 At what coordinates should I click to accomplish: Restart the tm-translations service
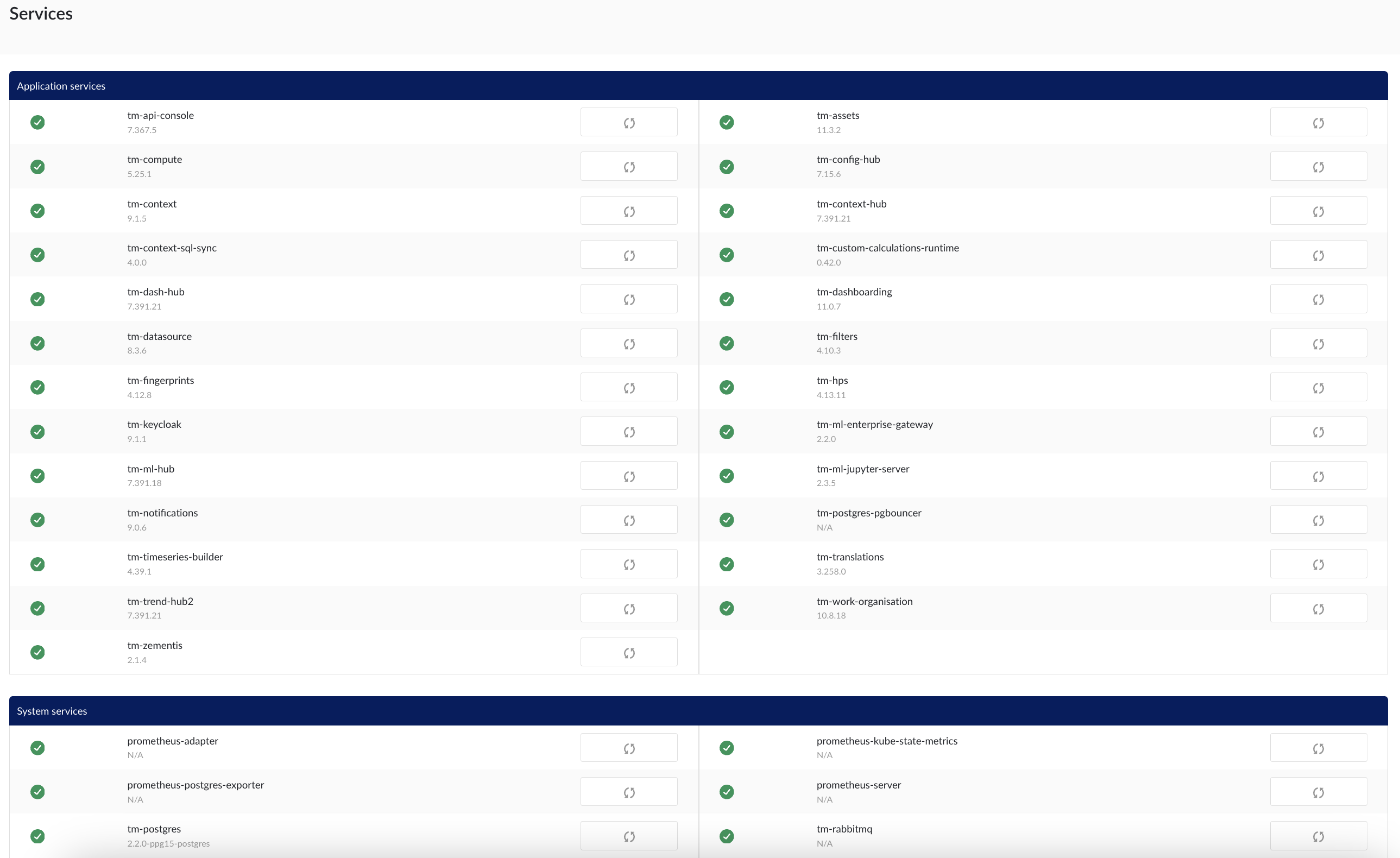click(x=1318, y=564)
